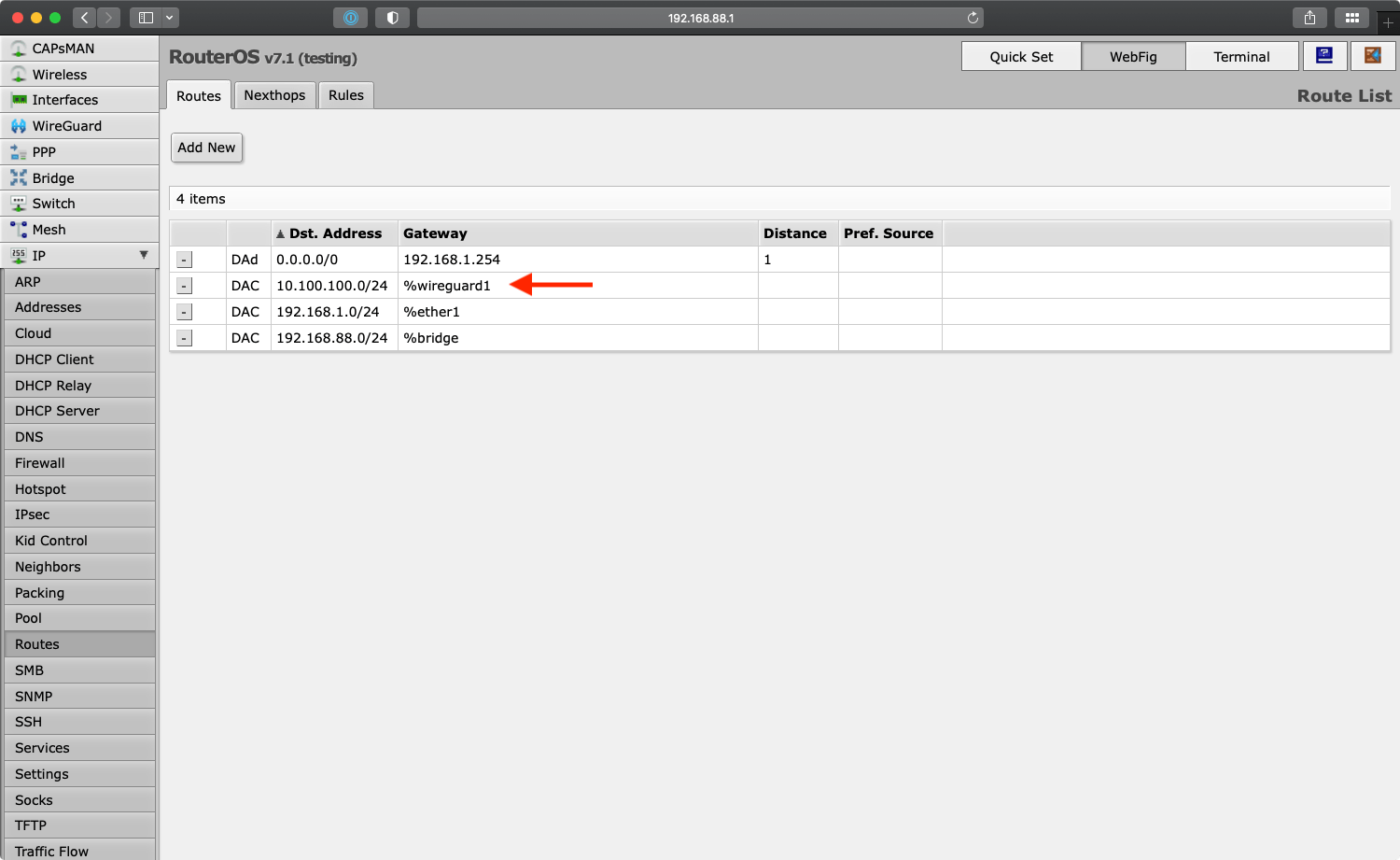Remove the 192.168.1.0/24 route minus button
Viewport: 1400px width, 860px height.
[185, 312]
